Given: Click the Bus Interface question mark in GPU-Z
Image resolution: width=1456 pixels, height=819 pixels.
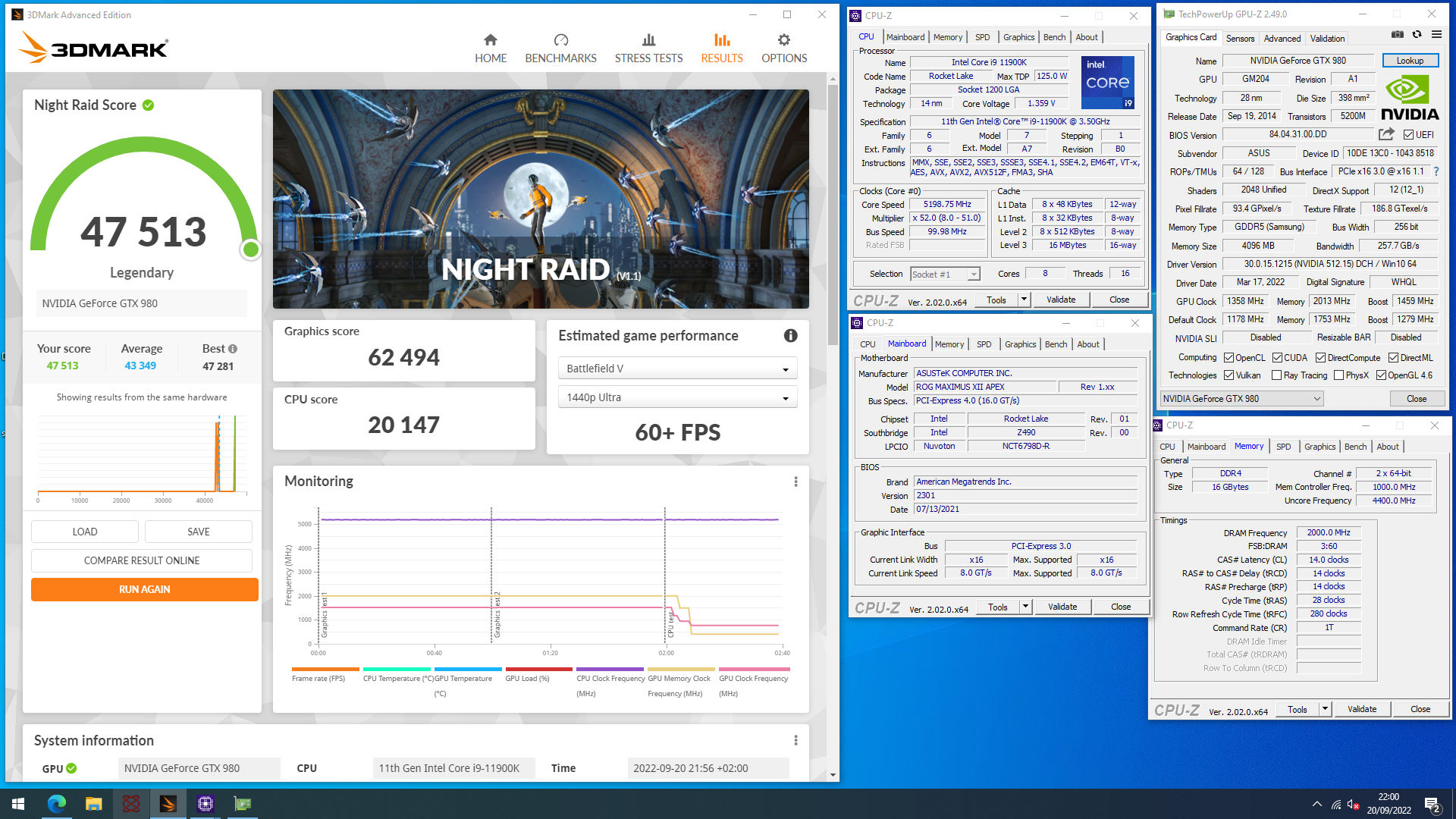Looking at the screenshot, I should pyautogui.click(x=1436, y=171).
